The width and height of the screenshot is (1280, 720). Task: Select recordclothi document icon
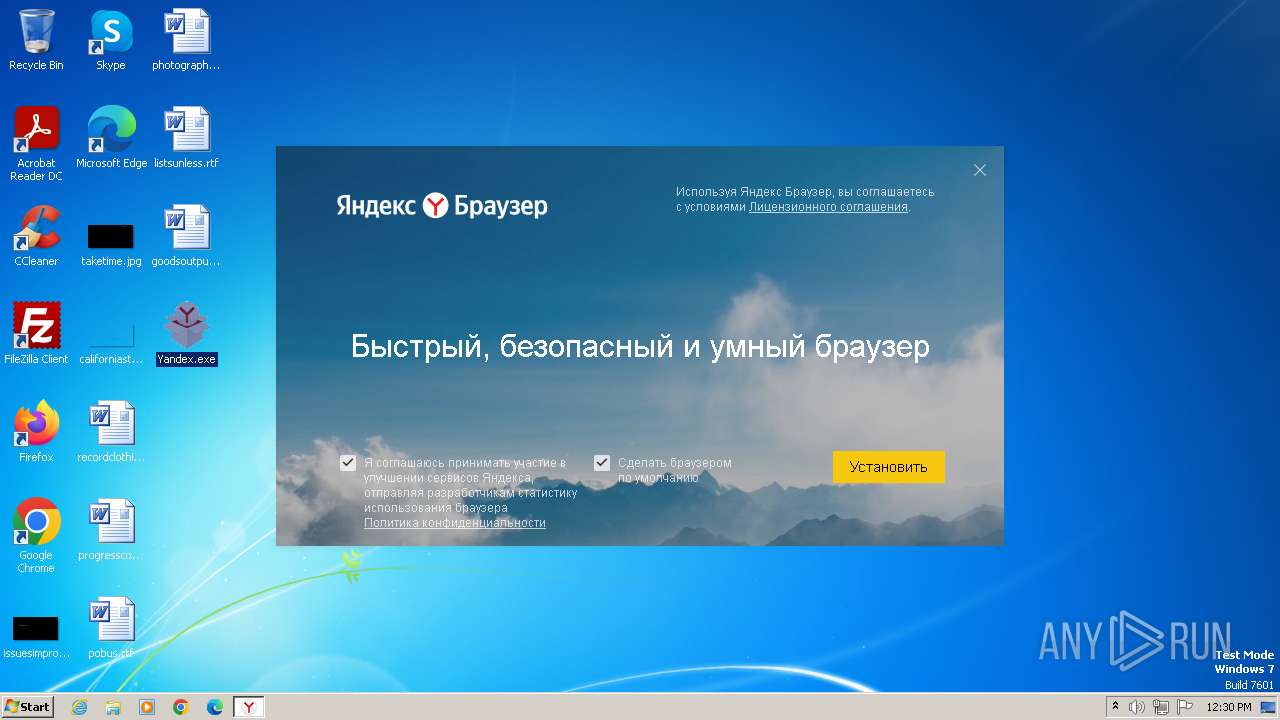click(111, 432)
